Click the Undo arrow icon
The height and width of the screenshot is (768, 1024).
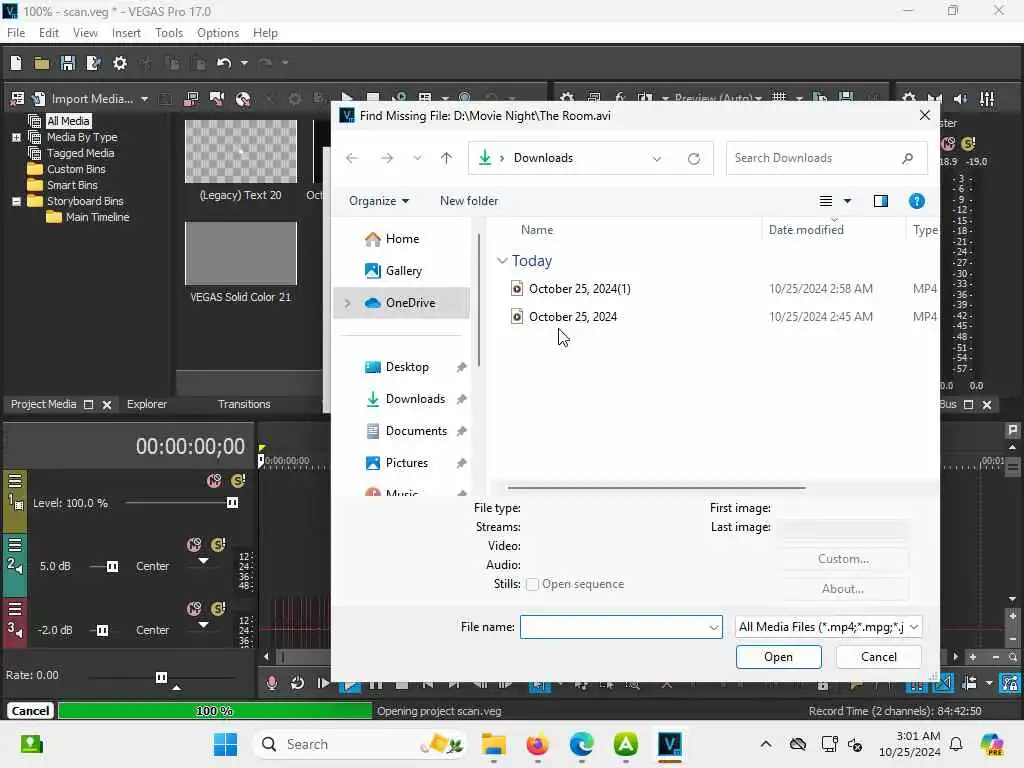[224, 63]
